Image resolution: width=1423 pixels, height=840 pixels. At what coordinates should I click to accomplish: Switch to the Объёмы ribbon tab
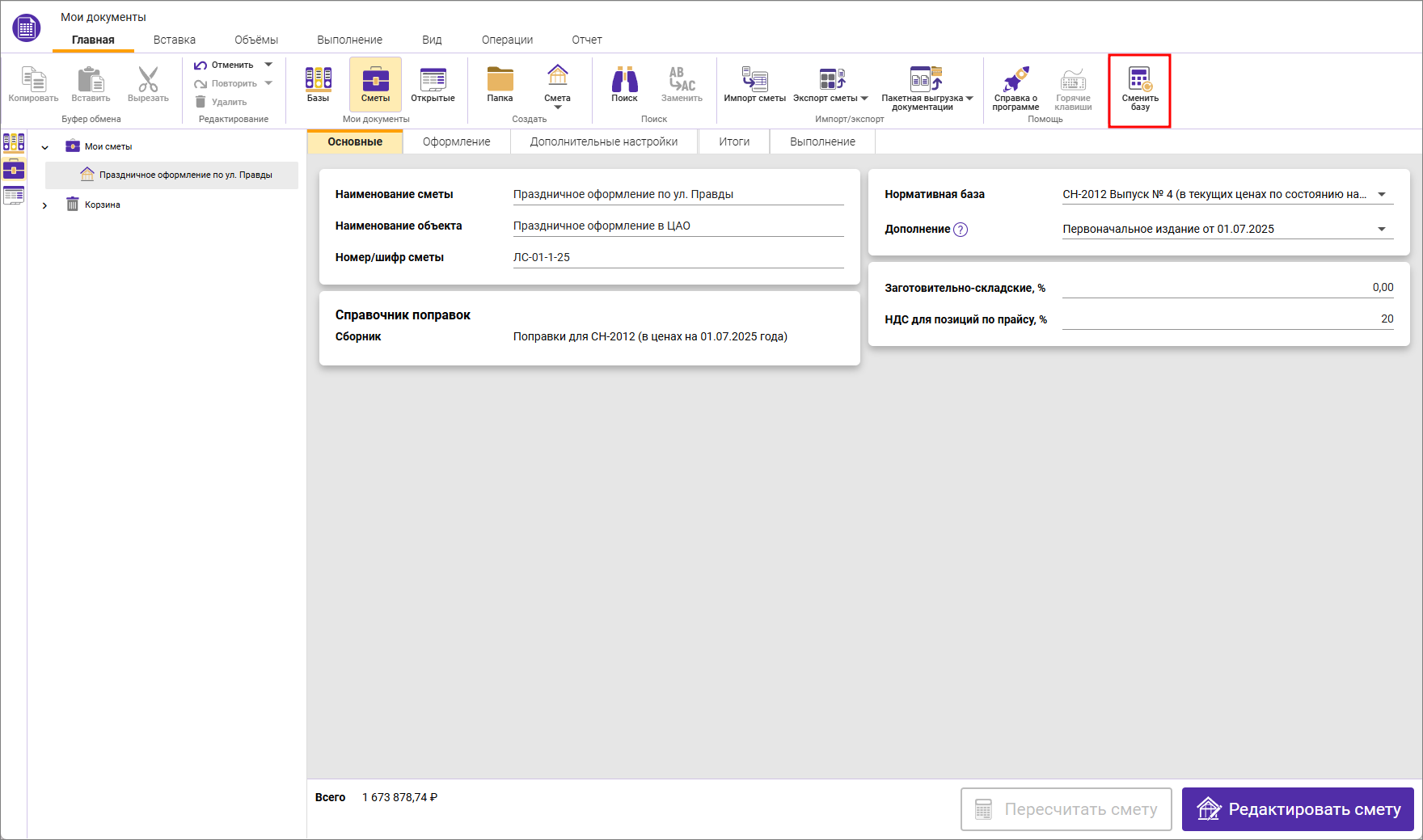pos(255,40)
